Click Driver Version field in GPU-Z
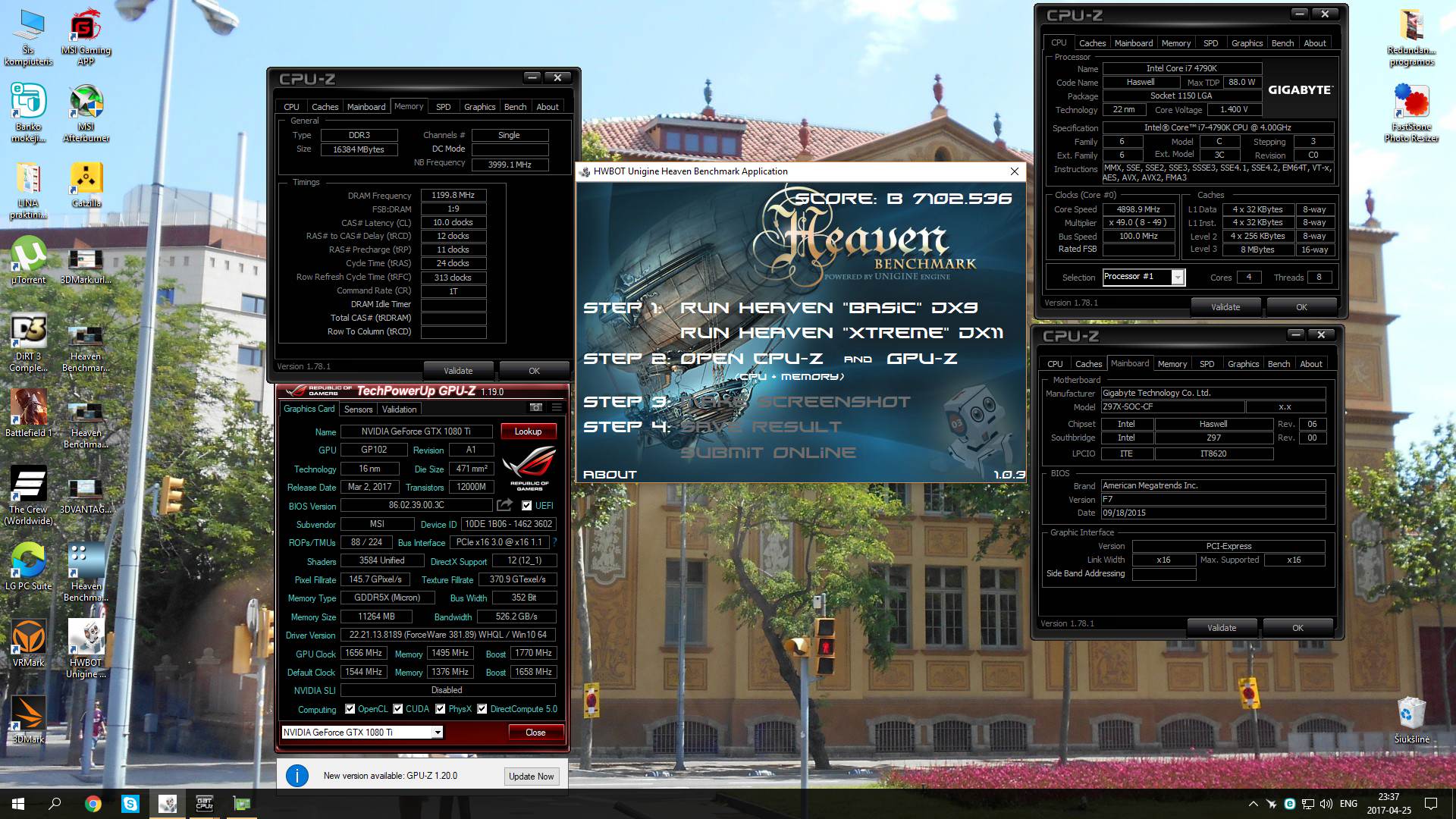The width and height of the screenshot is (1456, 819). tap(448, 635)
